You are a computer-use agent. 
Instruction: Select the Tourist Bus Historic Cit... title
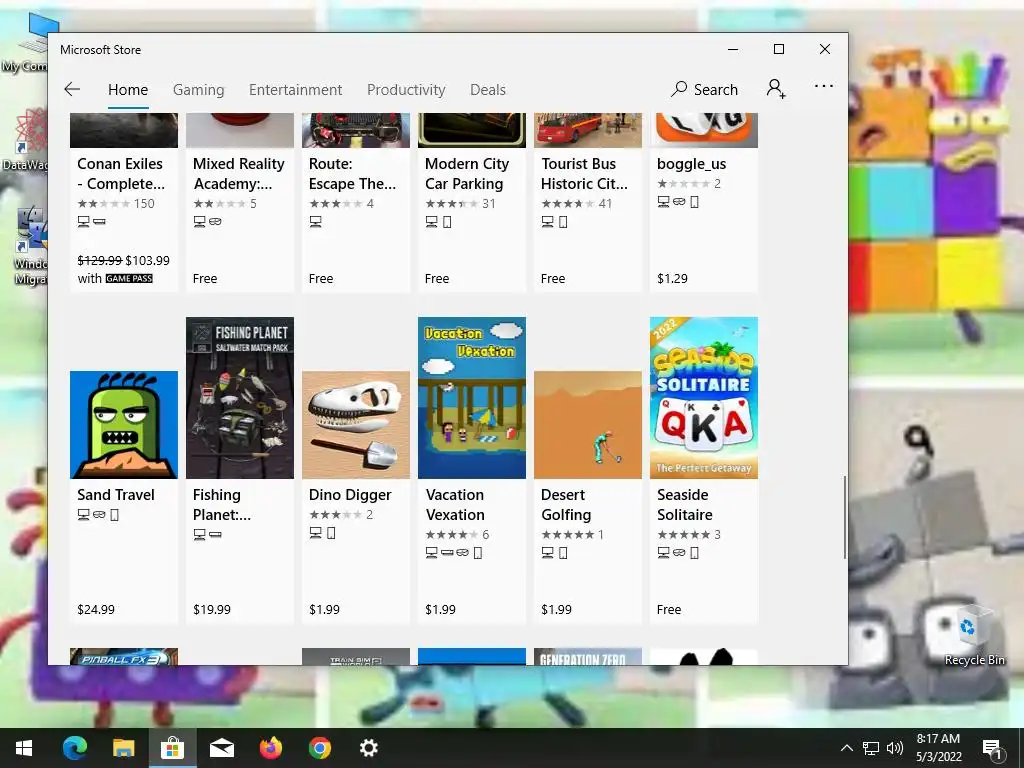tap(584, 174)
